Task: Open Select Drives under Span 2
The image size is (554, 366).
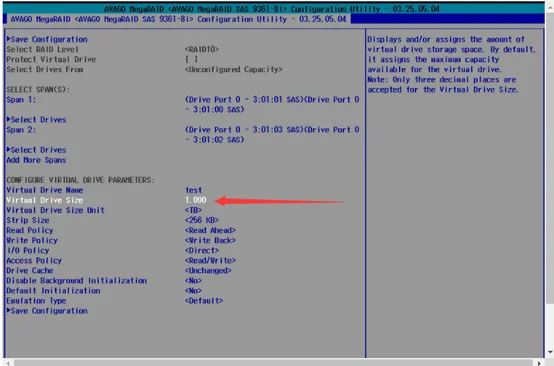Action: 36,150
